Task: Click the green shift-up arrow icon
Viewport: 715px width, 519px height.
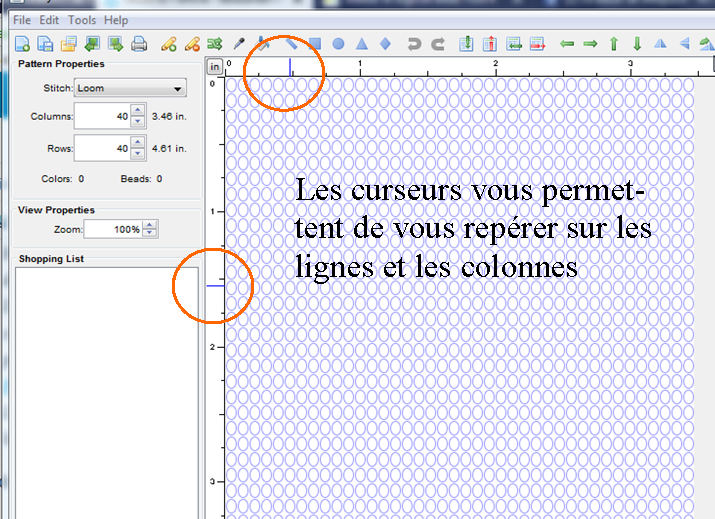Action: click(614, 43)
